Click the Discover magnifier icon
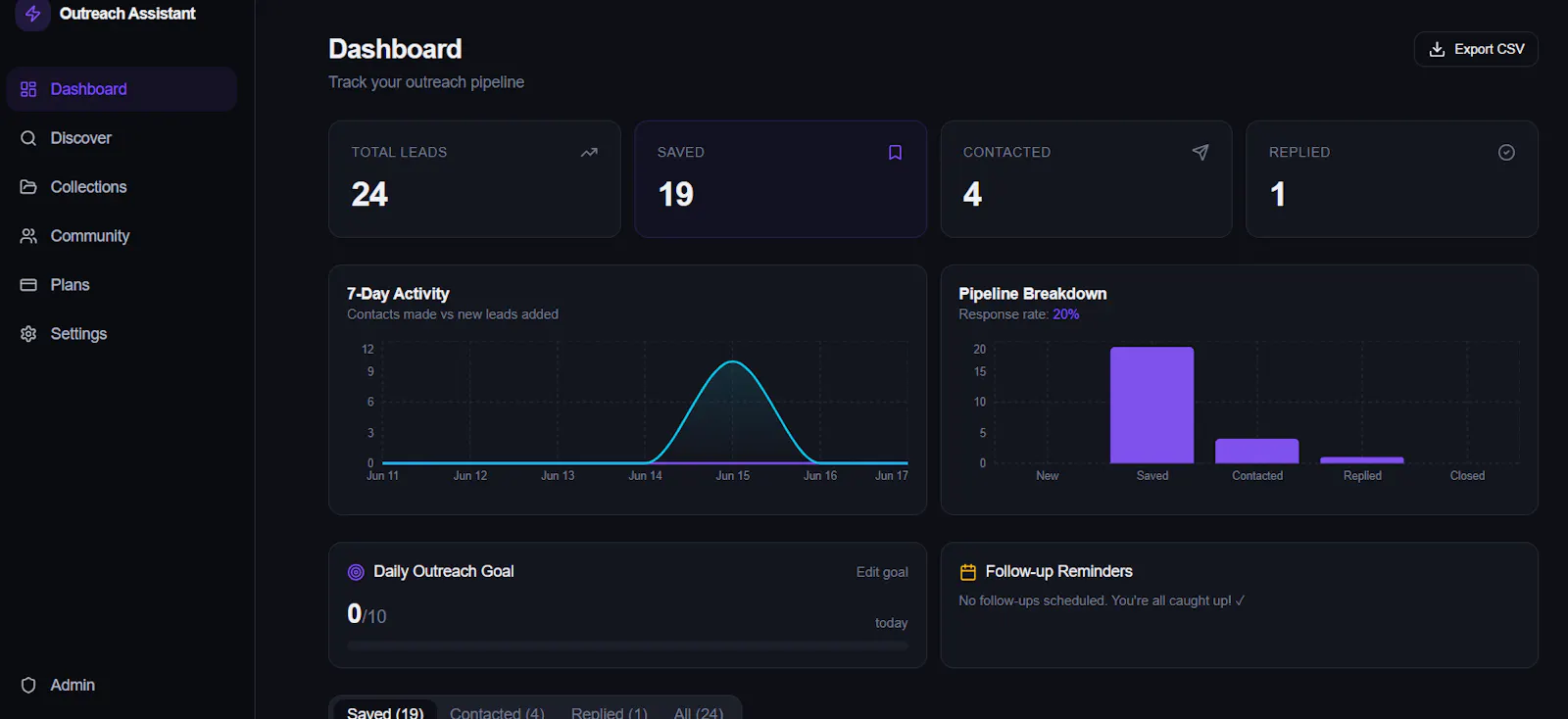Screen dimensions: 1568x719 28,138
